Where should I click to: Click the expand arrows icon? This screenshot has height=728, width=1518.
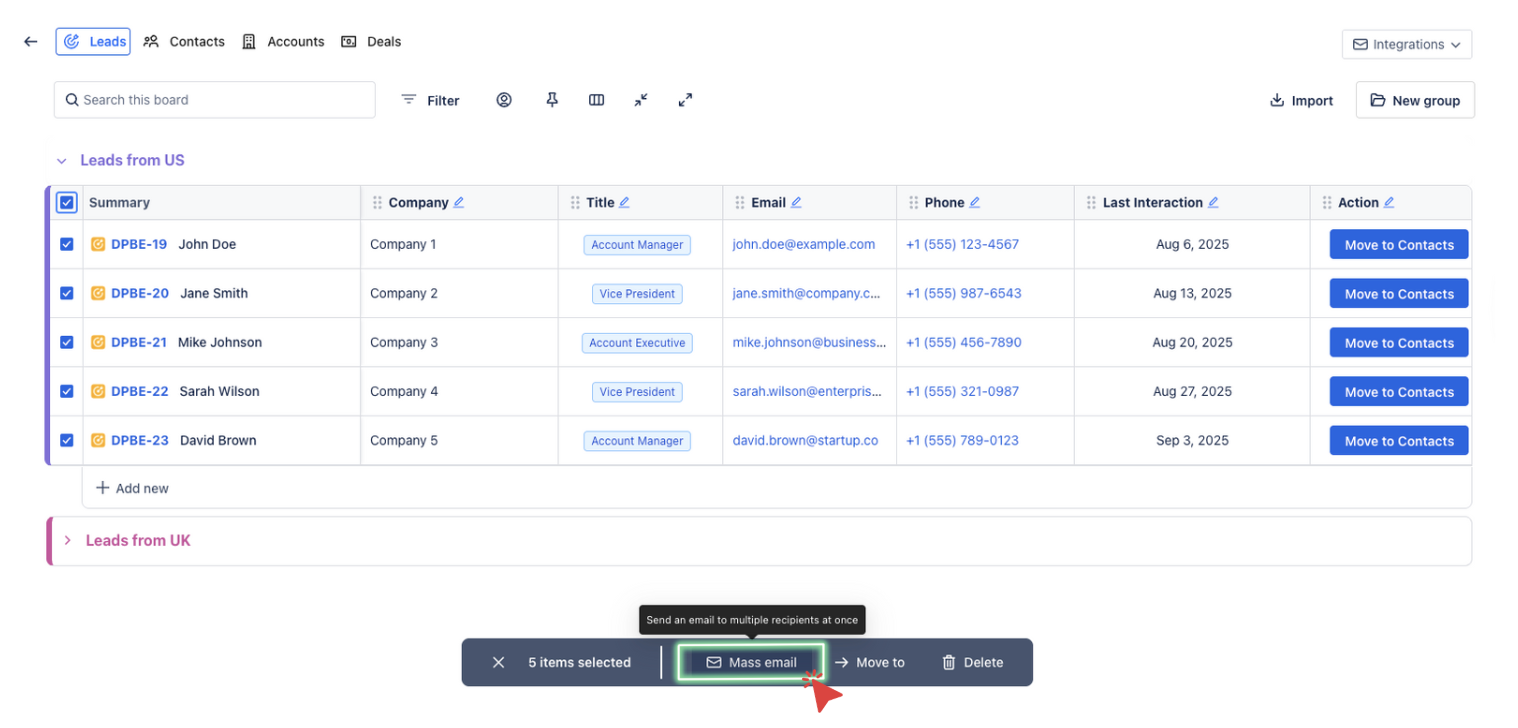pyautogui.click(x=685, y=100)
